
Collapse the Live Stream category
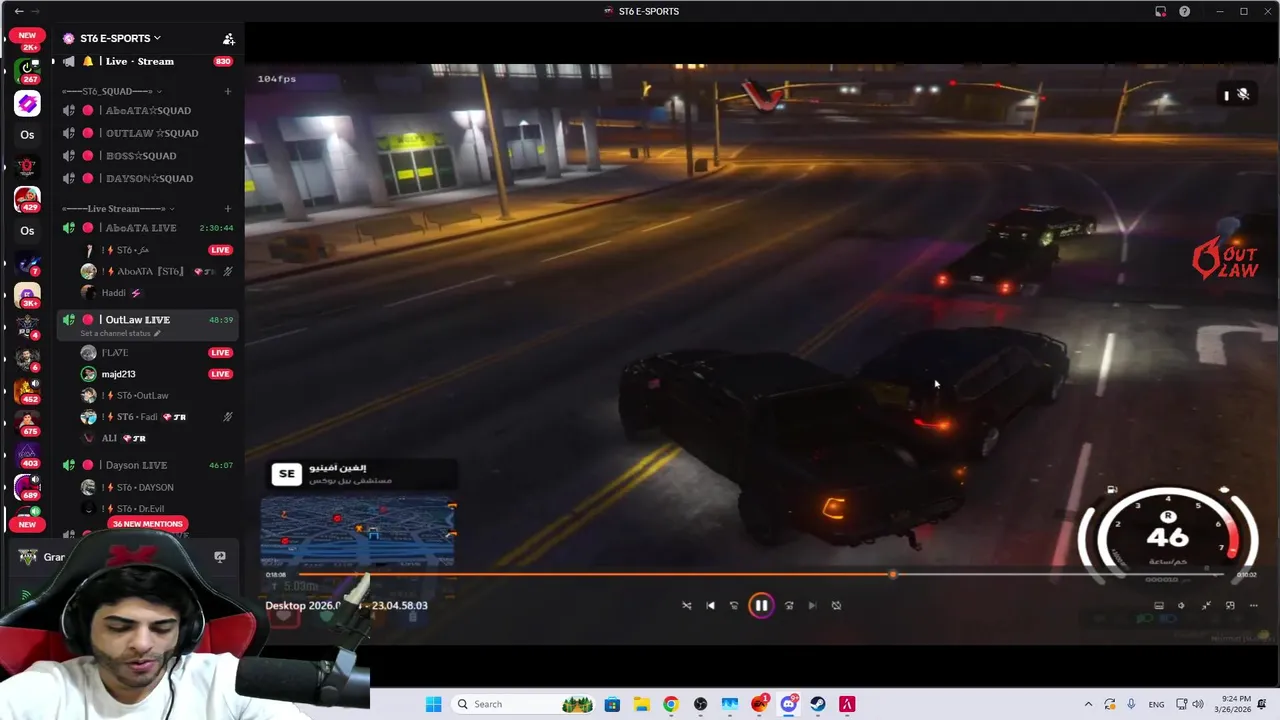118,209
